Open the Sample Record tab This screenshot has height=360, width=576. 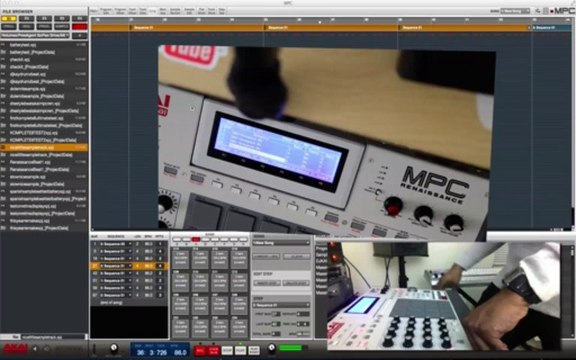point(175,11)
